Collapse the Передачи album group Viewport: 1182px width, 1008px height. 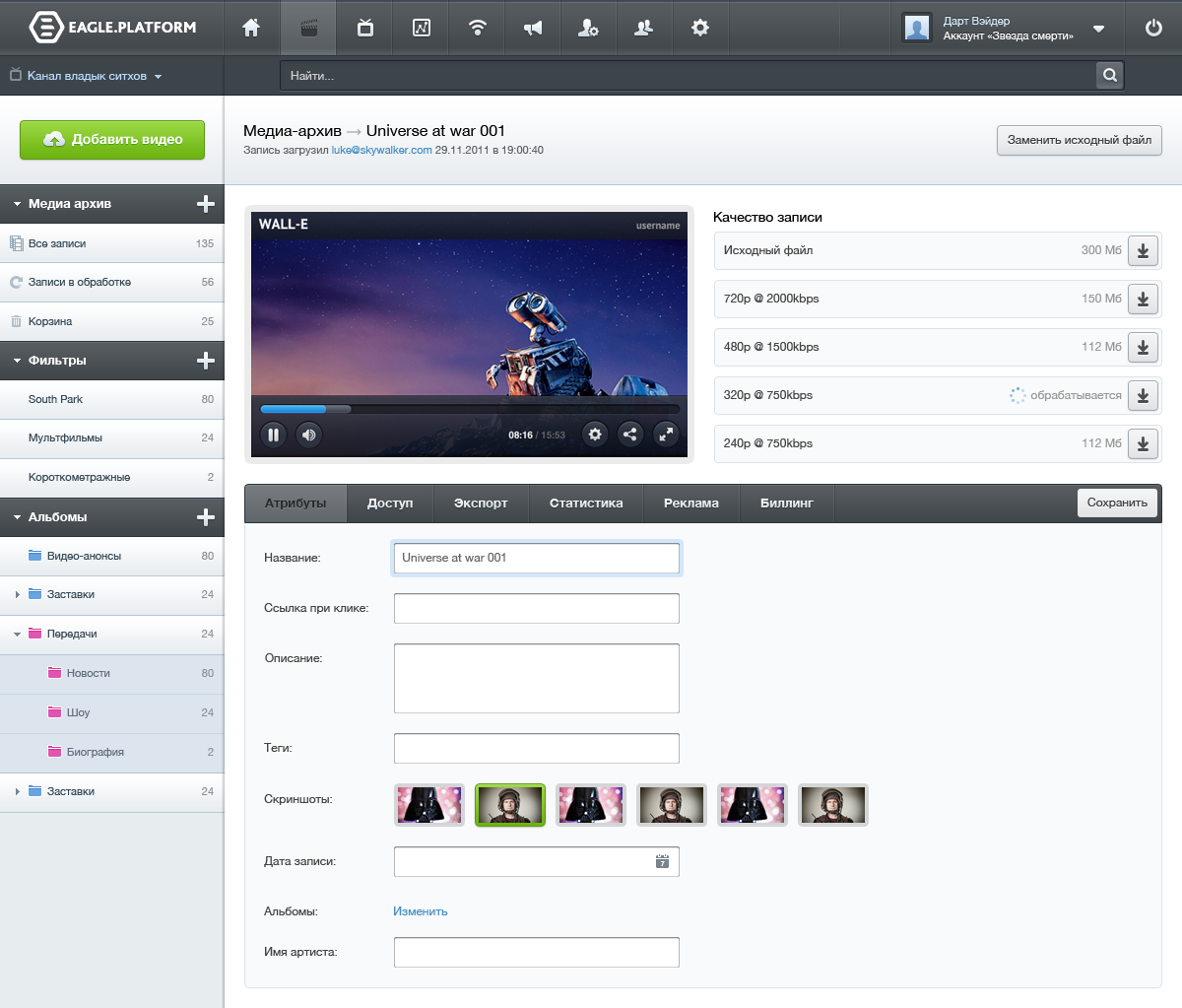(17, 634)
